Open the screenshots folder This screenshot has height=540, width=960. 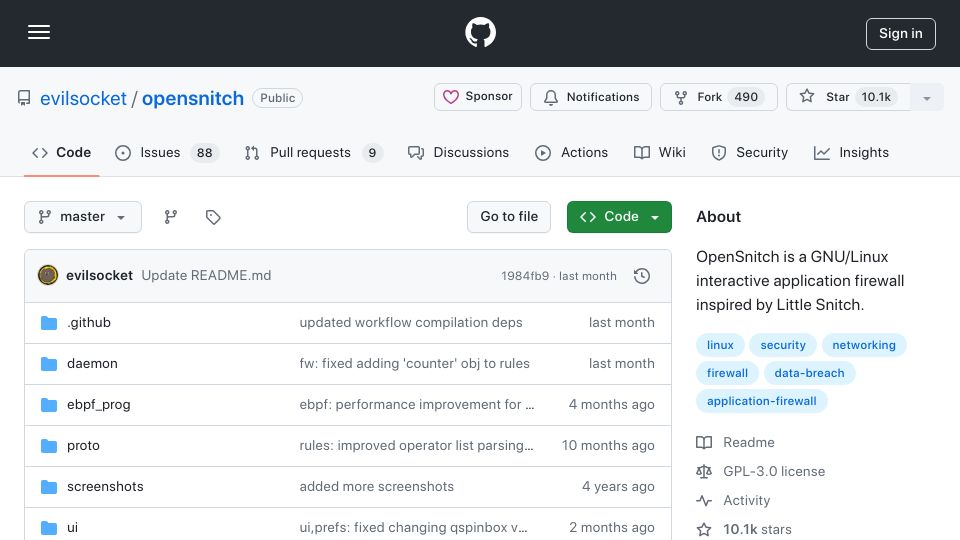click(105, 487)
